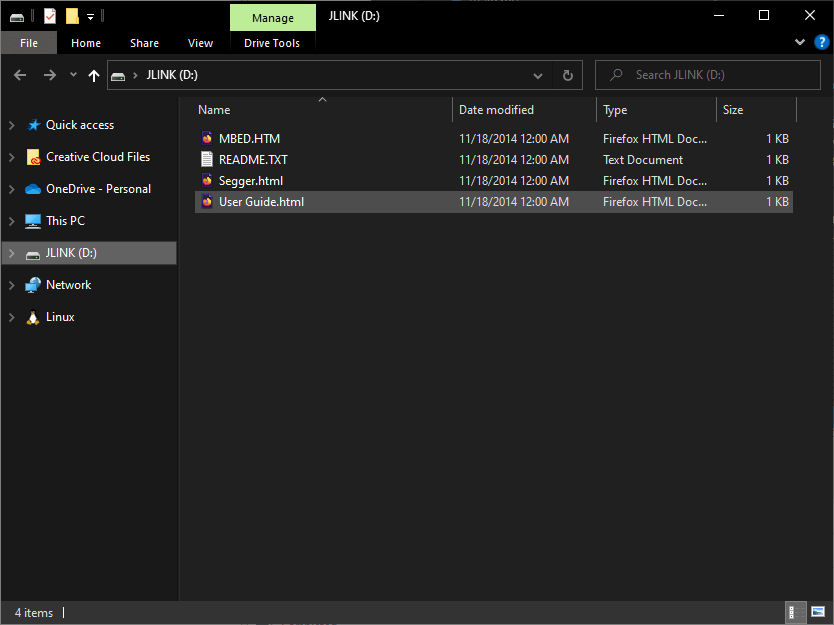
Task: Go forward with the Forward arrow
Action: click(49, 75)
